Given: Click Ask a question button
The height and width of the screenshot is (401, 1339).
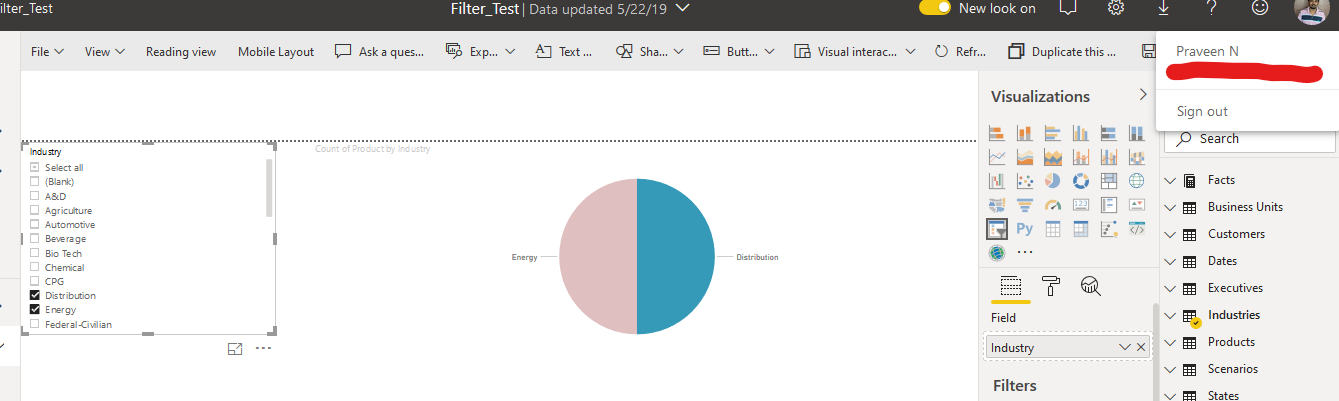Looking at the screenshot, I should 379,51.
